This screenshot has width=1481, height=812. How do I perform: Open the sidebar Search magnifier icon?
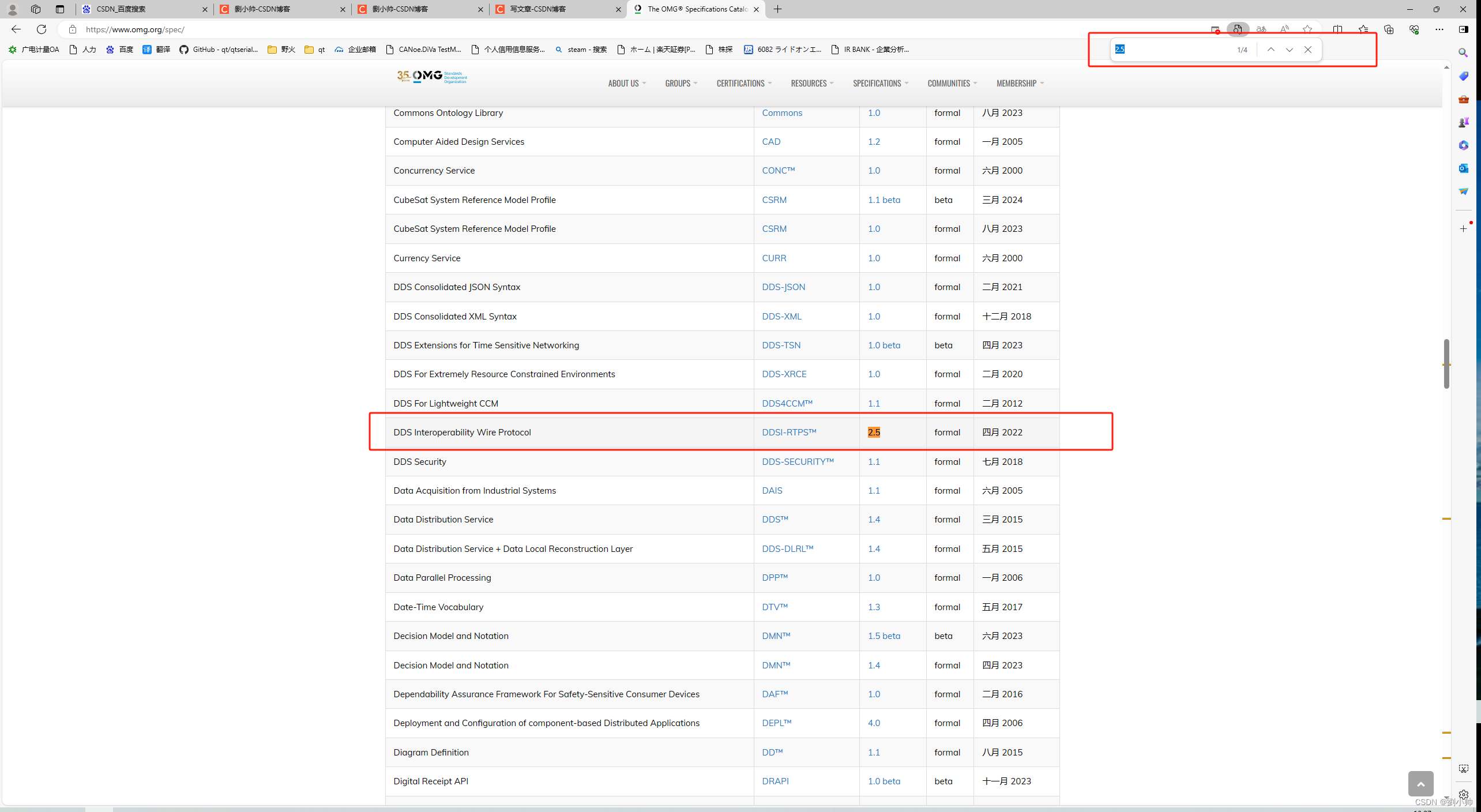pyautogui.click(x=1463, y=53)
